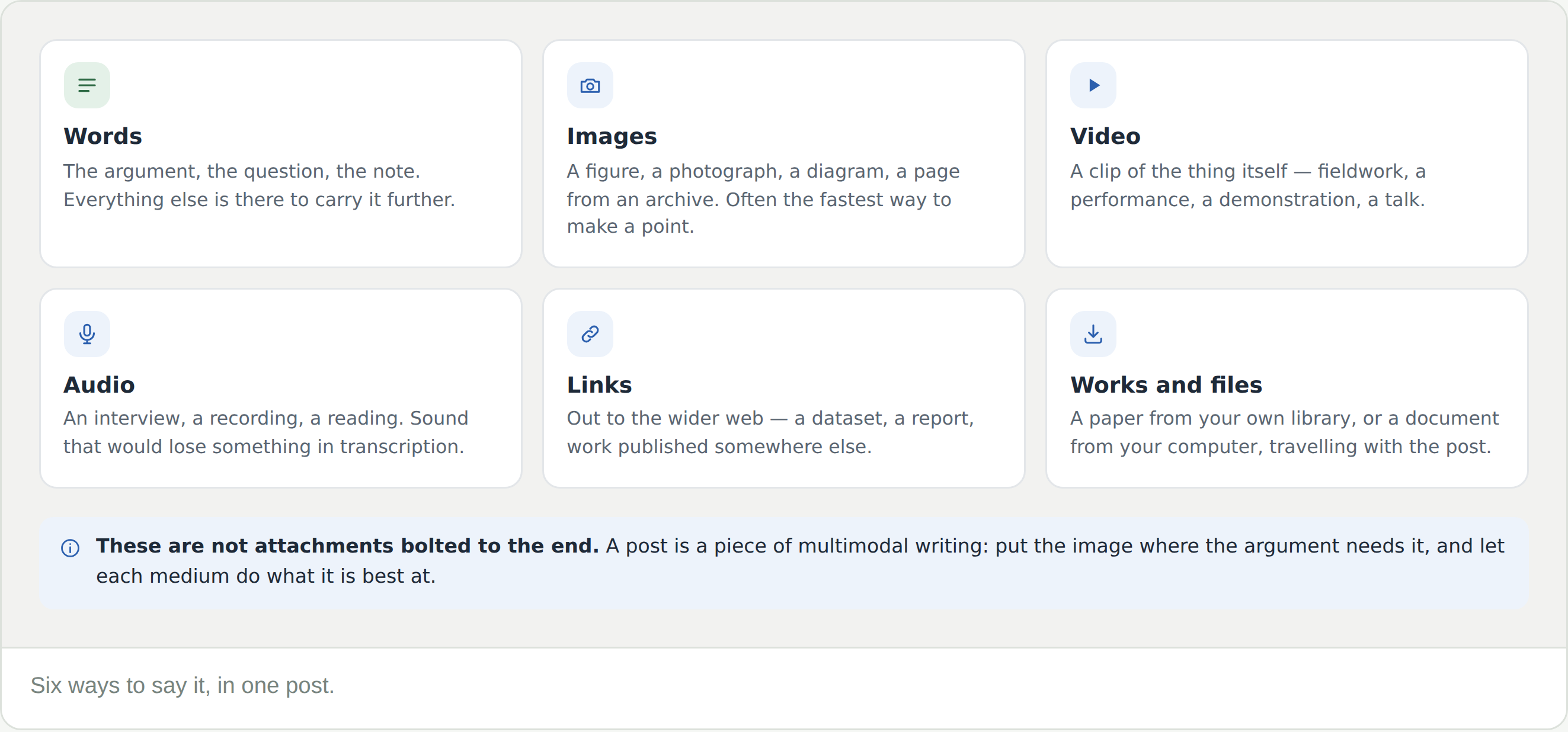Click the info circle icon in the notice
1568x732 pixels.
(70, 548)
